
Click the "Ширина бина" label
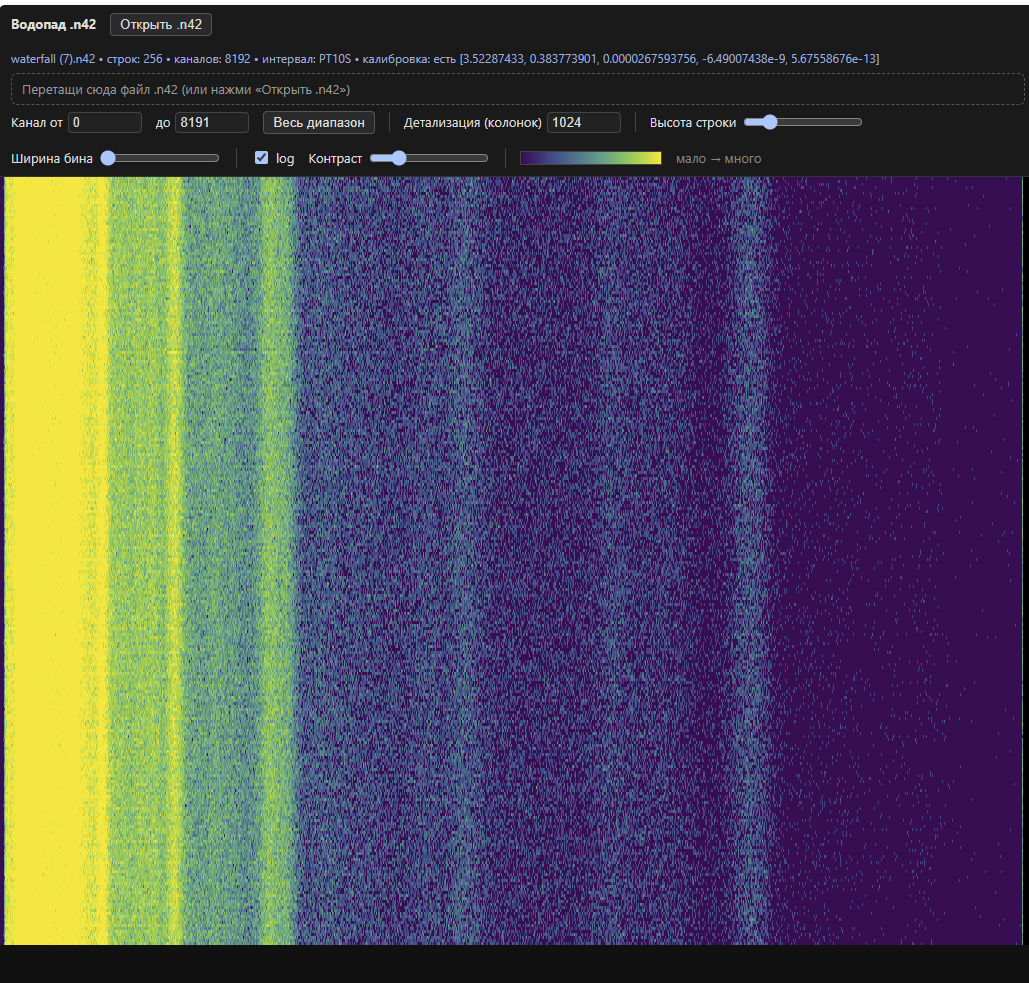pyautogui.click(x=52, y=159)
